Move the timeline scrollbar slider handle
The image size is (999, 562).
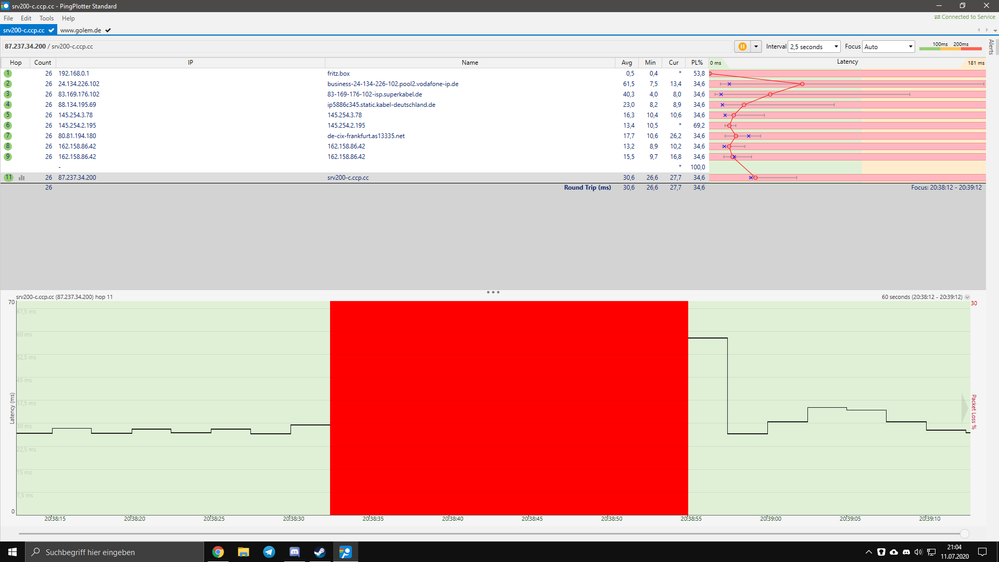[x=965, y=533]
